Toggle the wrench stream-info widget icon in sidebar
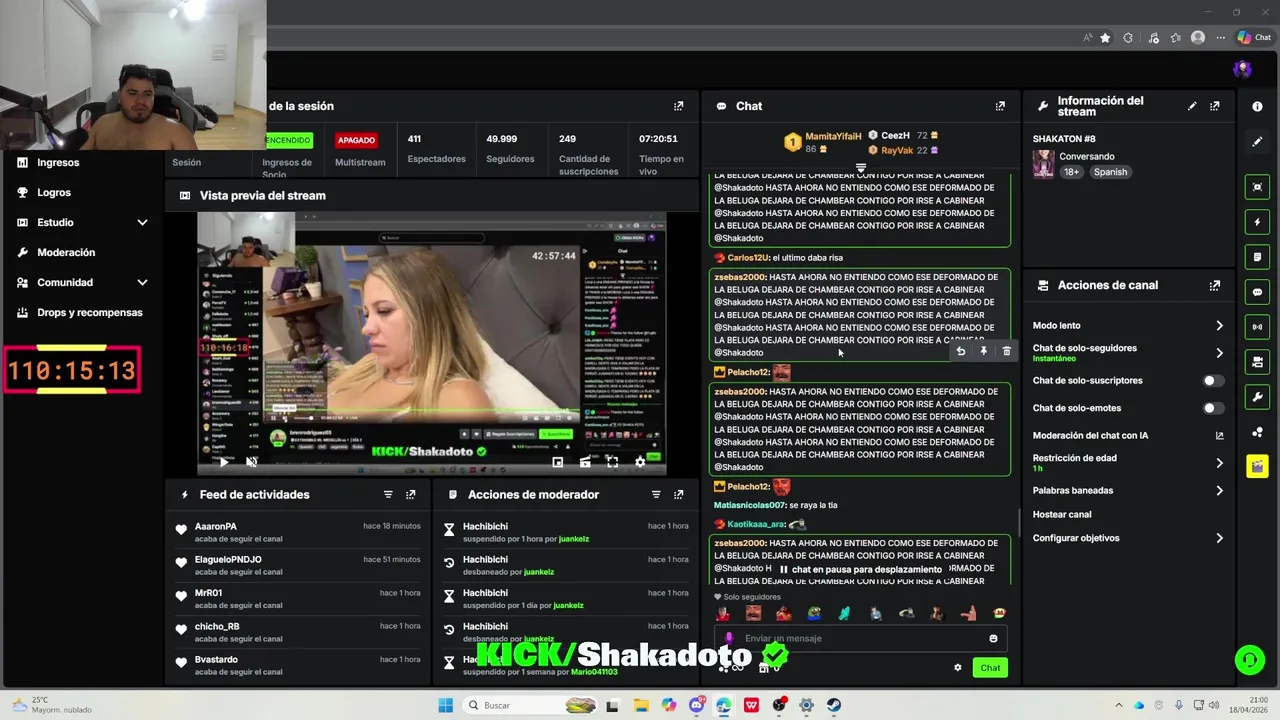This screenshot has height=720, width=1280. (x=1257, y=397)
